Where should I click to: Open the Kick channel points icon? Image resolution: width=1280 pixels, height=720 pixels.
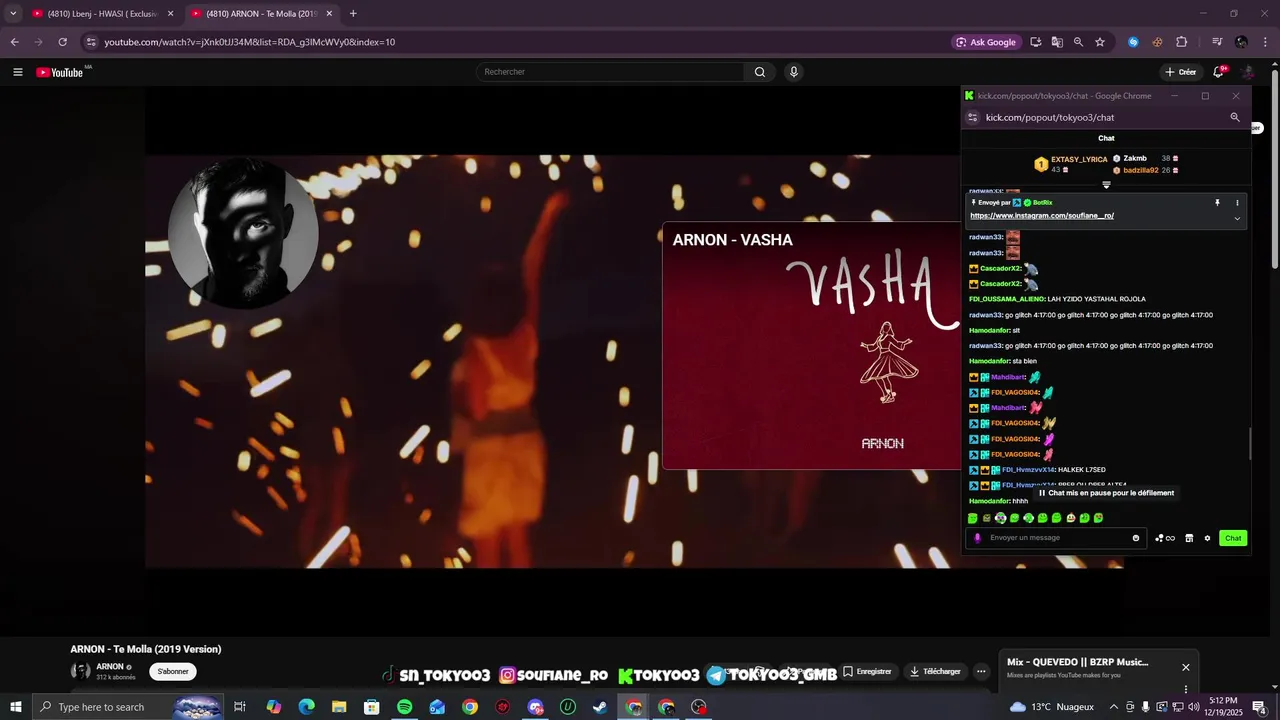pyautogui.click(x=1165, y=538)
